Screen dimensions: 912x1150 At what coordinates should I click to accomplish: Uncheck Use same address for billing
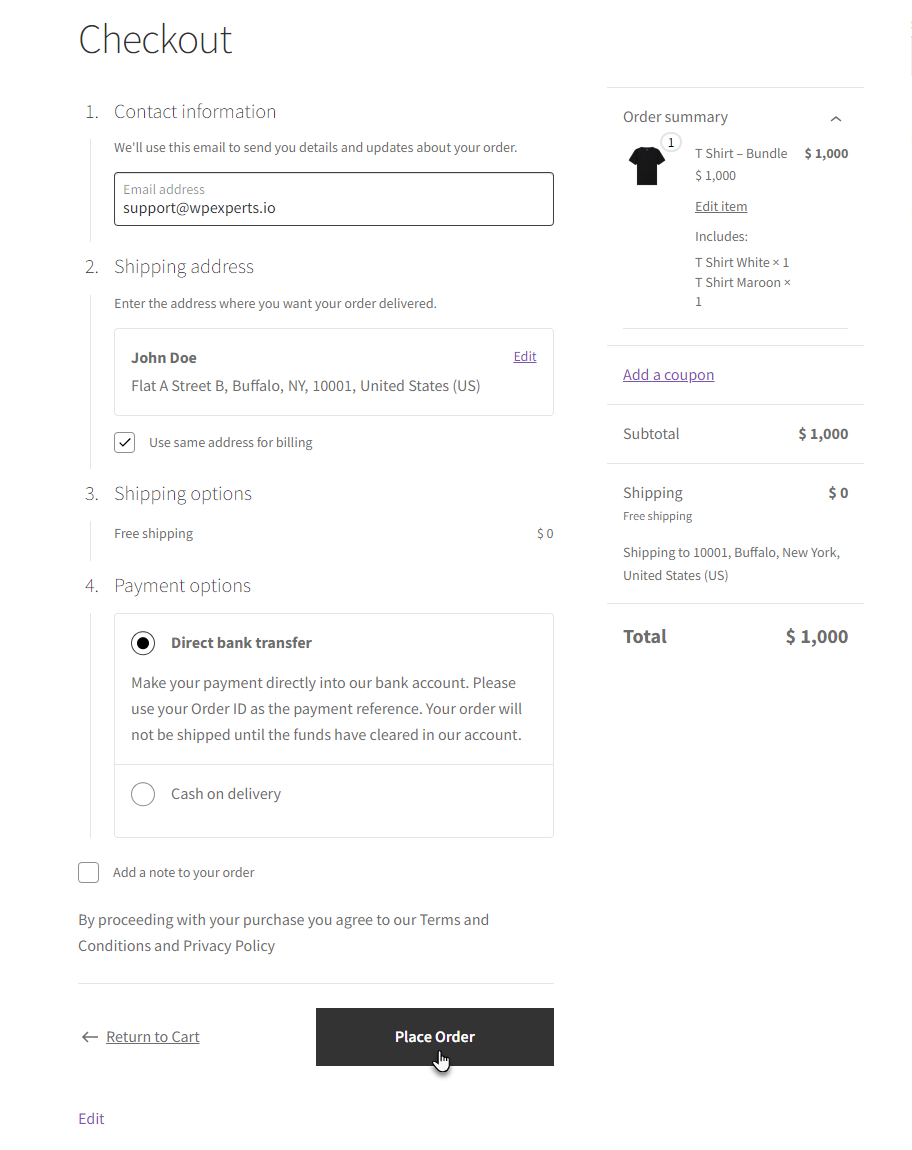coord(125,442)
